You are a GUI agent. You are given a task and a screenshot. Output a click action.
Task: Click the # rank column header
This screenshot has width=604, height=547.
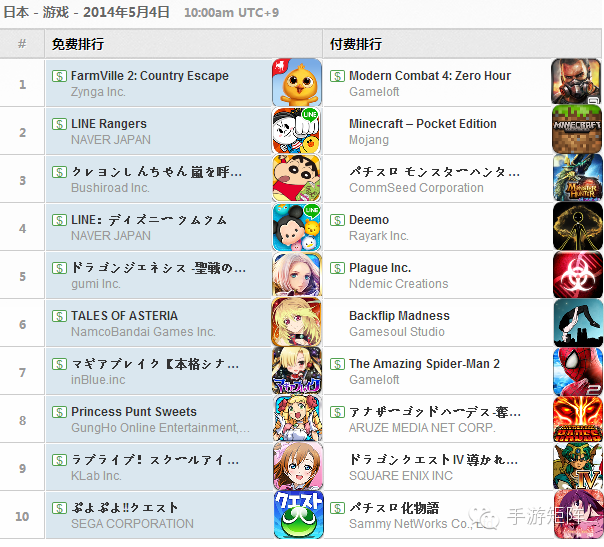[22, 44]
